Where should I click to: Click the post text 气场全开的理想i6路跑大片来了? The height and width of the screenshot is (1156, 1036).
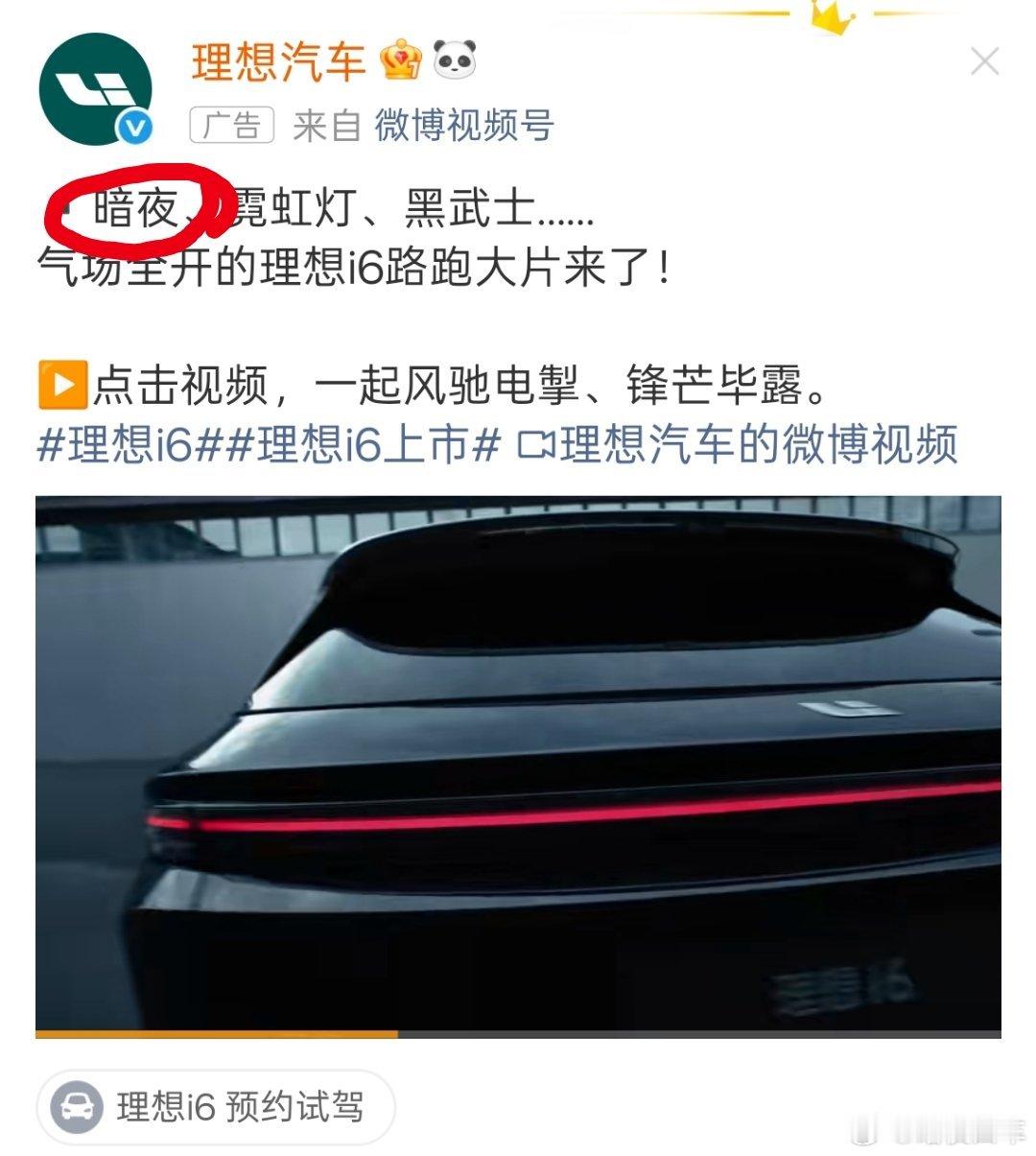tap(353, 267)
